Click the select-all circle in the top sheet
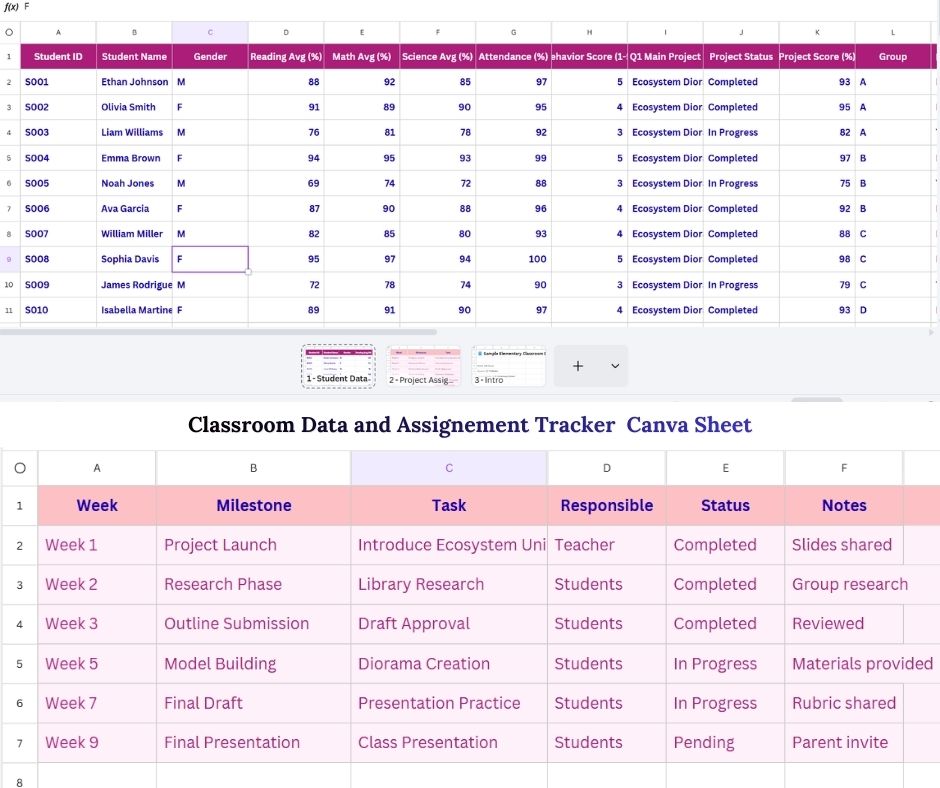940x788 pixels. [x=9, y=32]
